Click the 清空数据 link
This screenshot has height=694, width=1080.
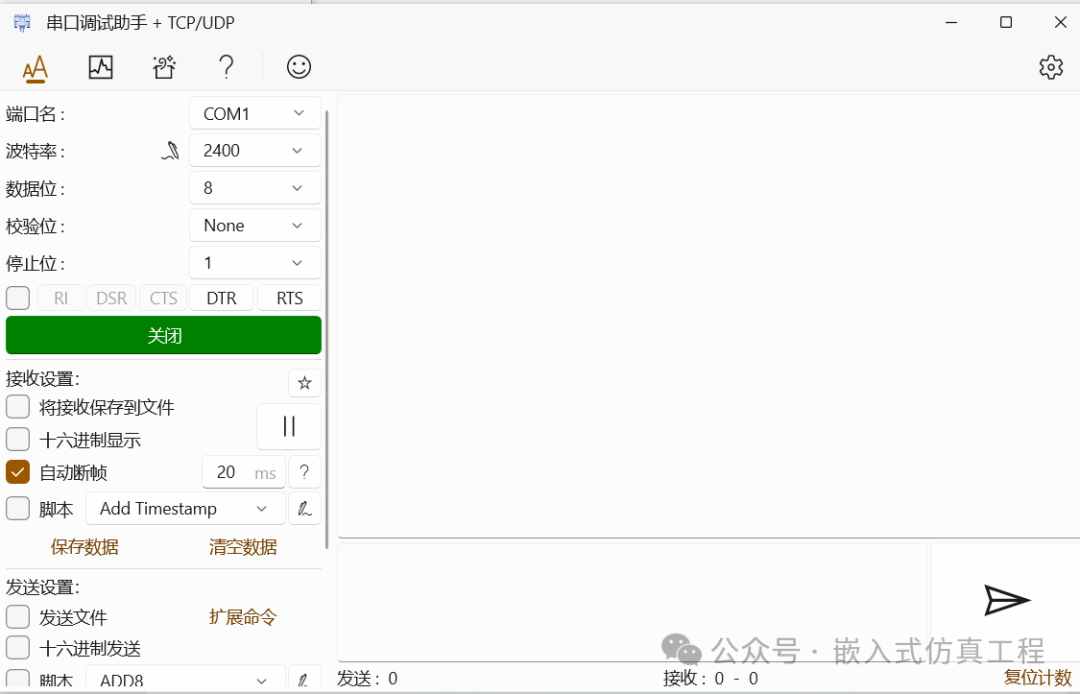coord(243,547)
